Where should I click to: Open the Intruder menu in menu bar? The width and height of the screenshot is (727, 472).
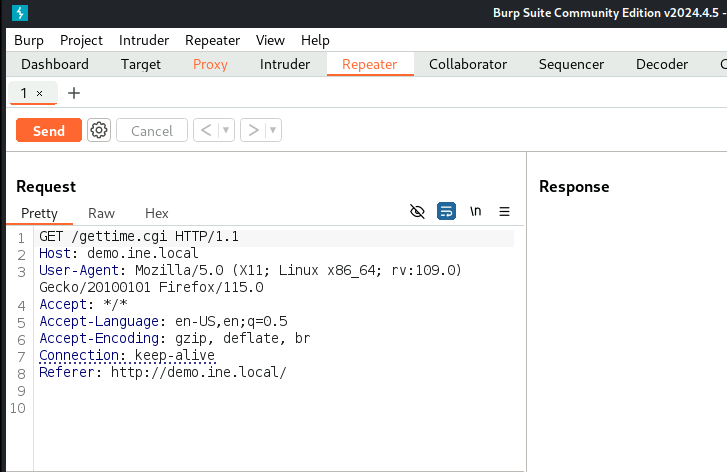tap(144, 40)
